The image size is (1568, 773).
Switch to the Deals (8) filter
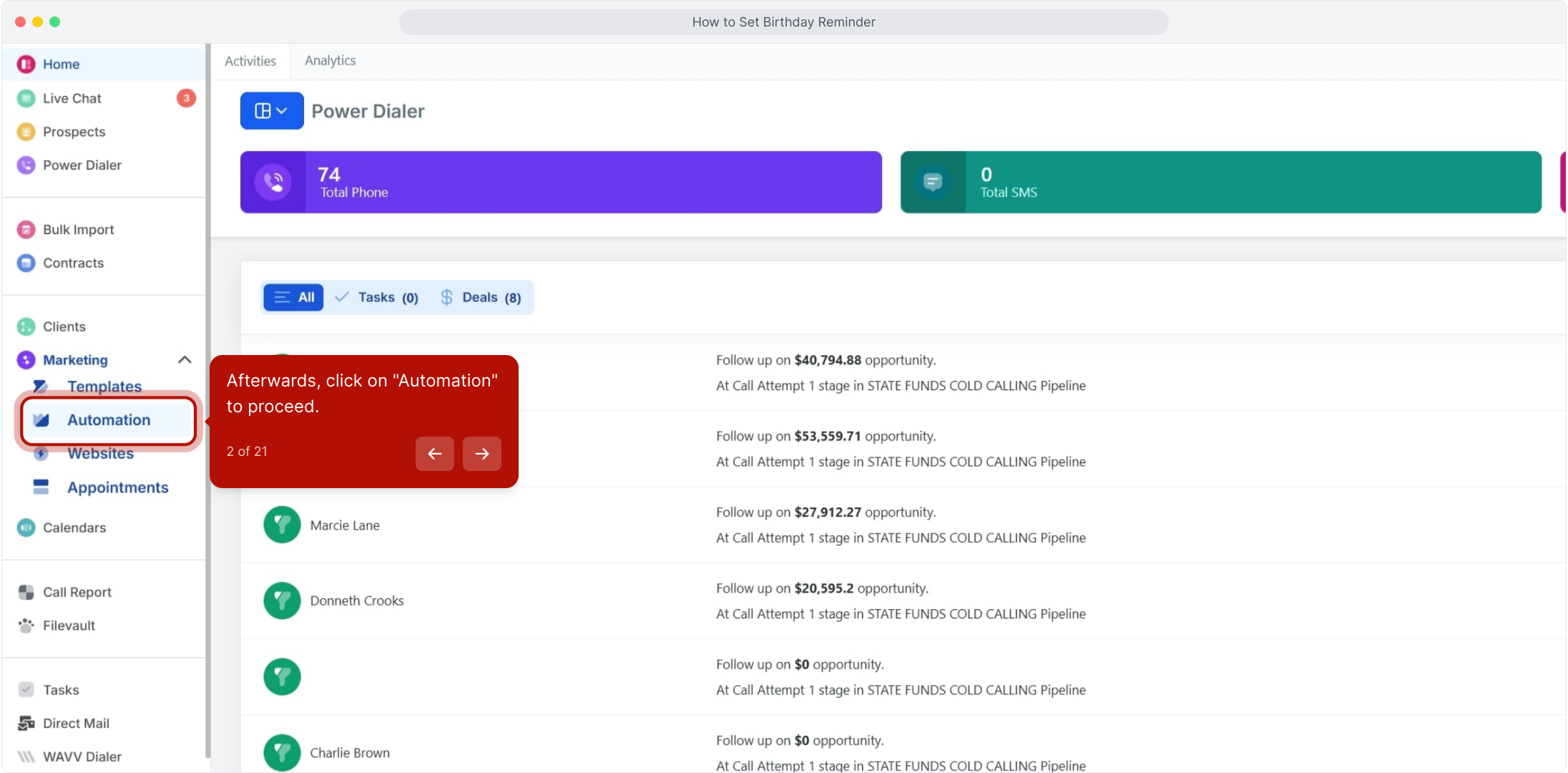tap(481, 298)
